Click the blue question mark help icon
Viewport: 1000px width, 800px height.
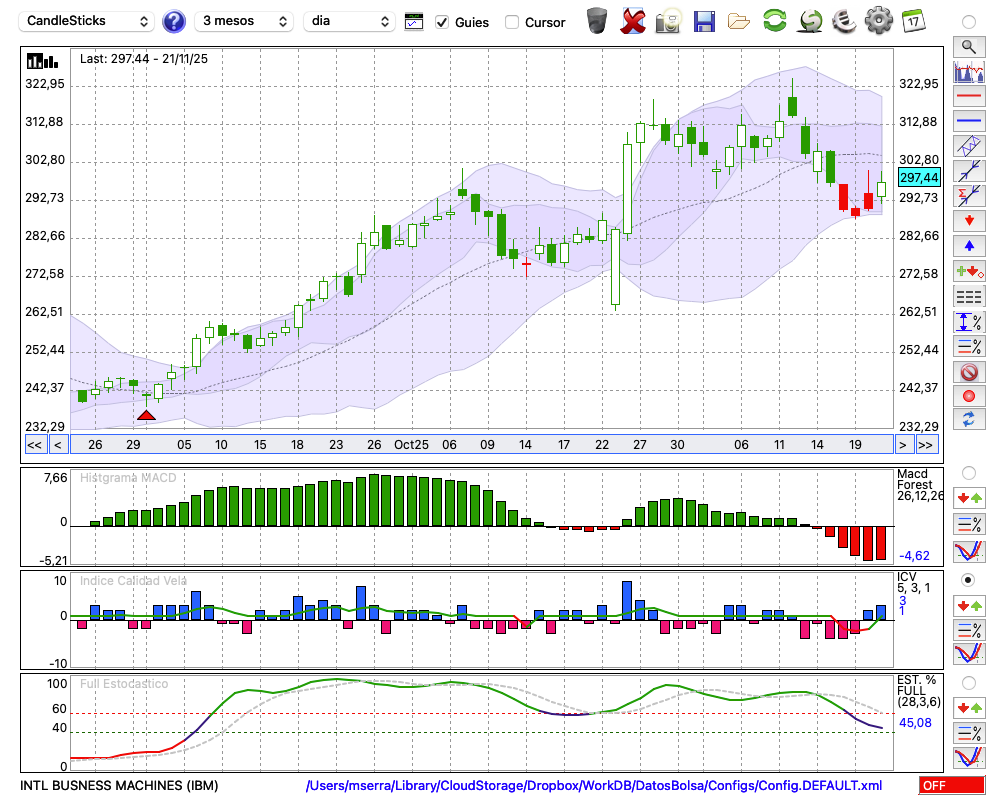(x=174, y=21)
